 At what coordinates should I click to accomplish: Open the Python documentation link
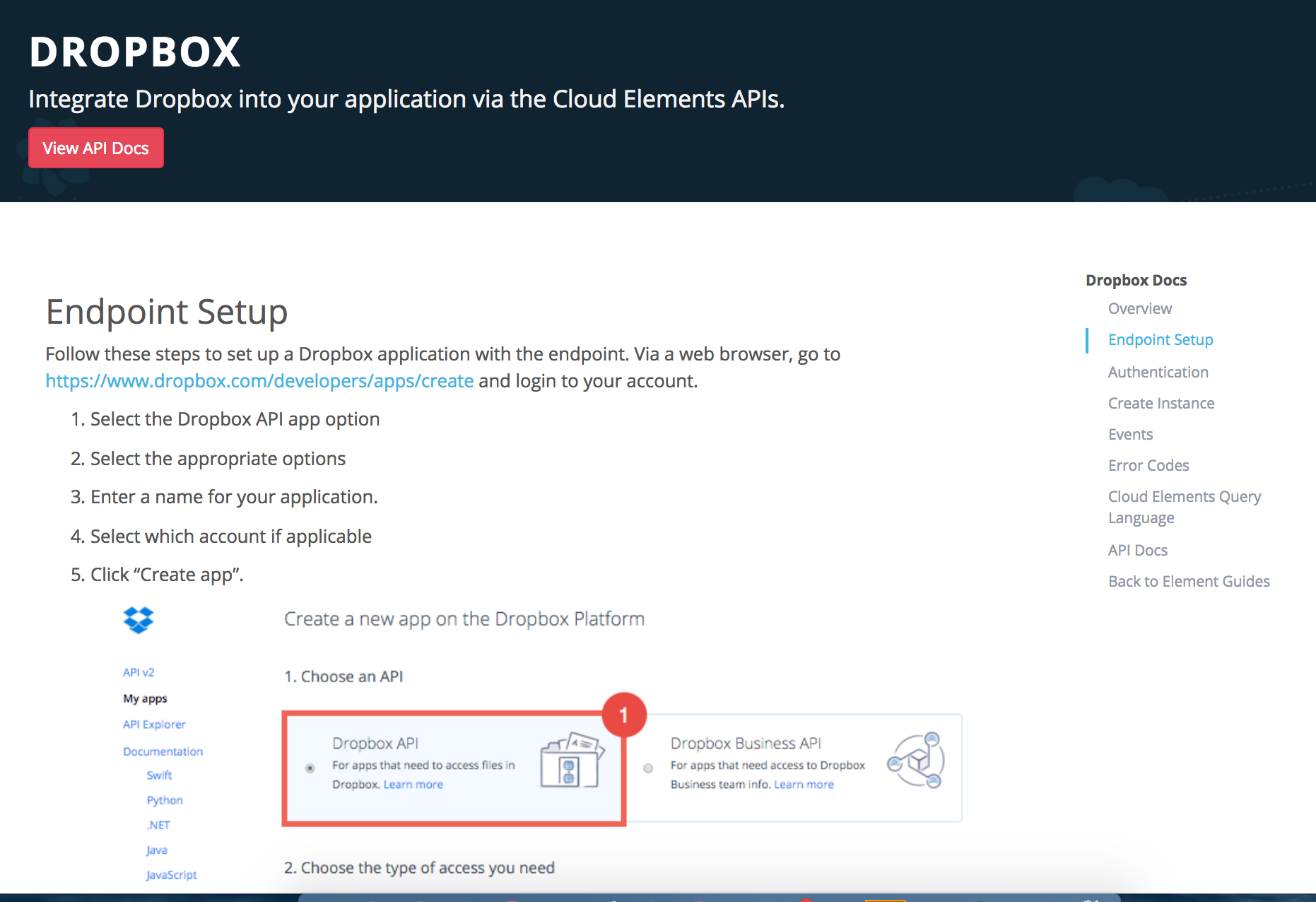click(165, 800)
